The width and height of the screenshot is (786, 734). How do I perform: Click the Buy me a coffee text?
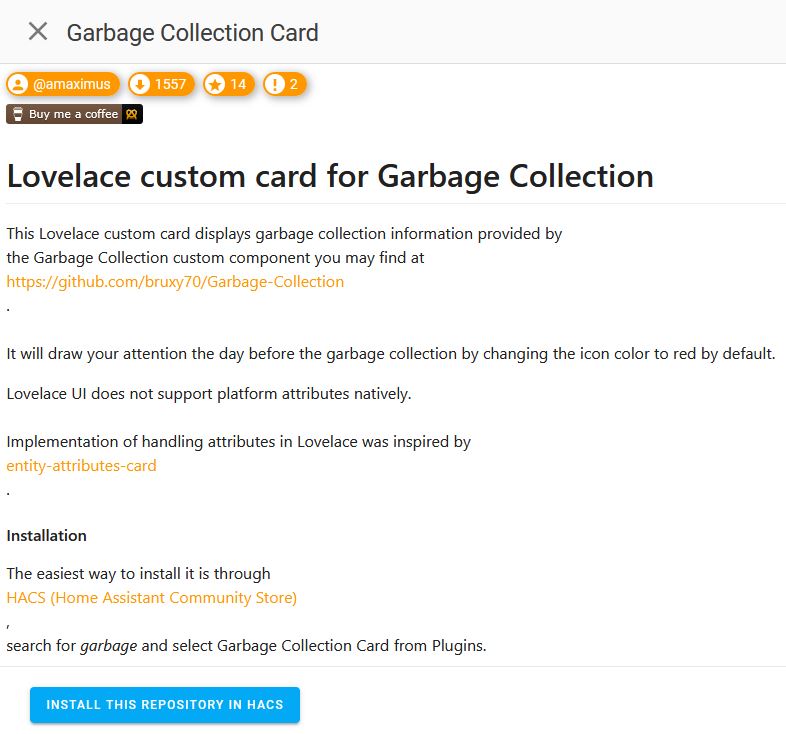pyautogui.click(x=73, y=114)
